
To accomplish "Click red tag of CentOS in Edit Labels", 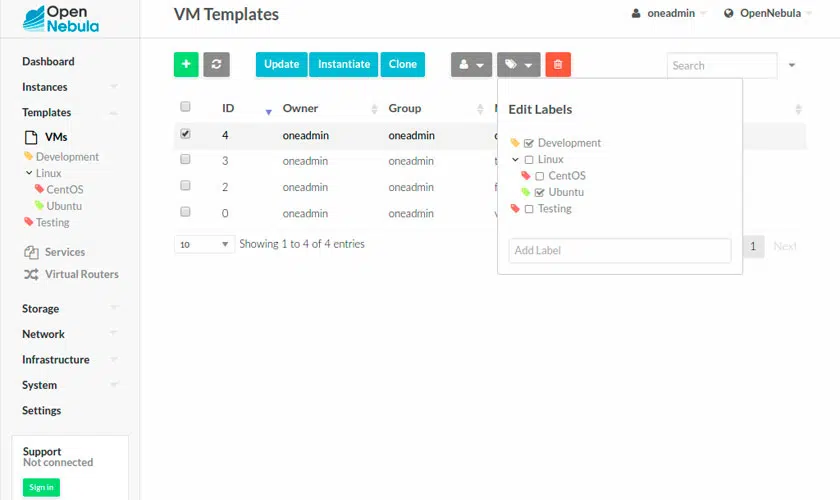I will [526, 175].
